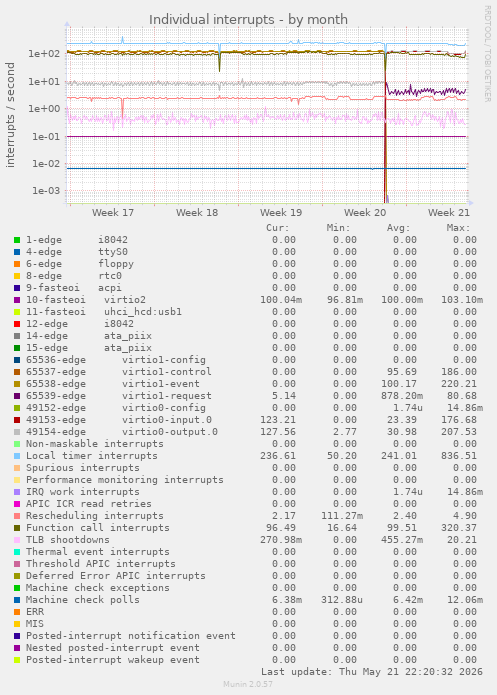Click the graph title Individual interrupts - by month
The image size is (497, 695).
pos(248,20)
